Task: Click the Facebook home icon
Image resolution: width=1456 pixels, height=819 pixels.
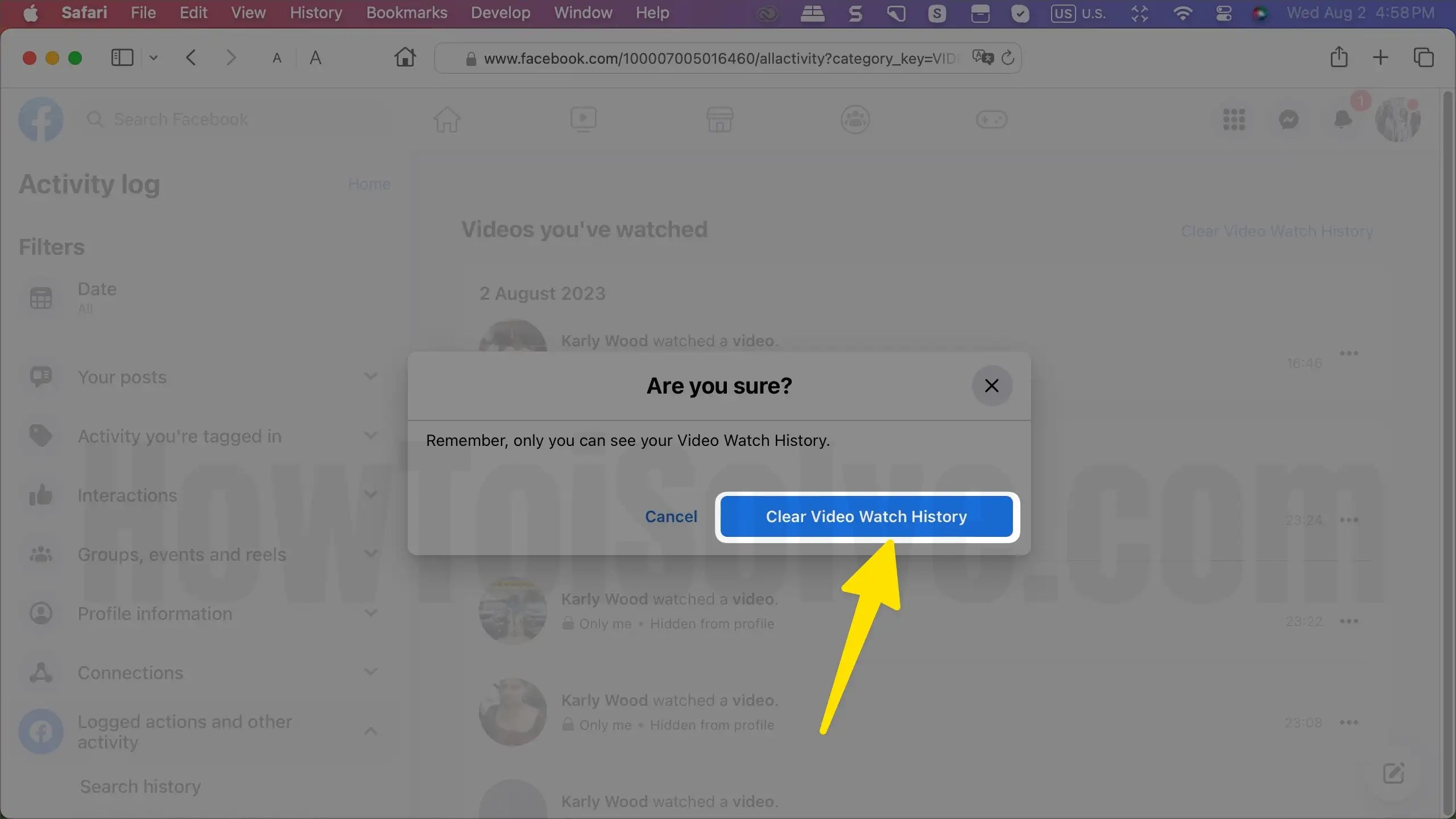Action: pos(446,119)
